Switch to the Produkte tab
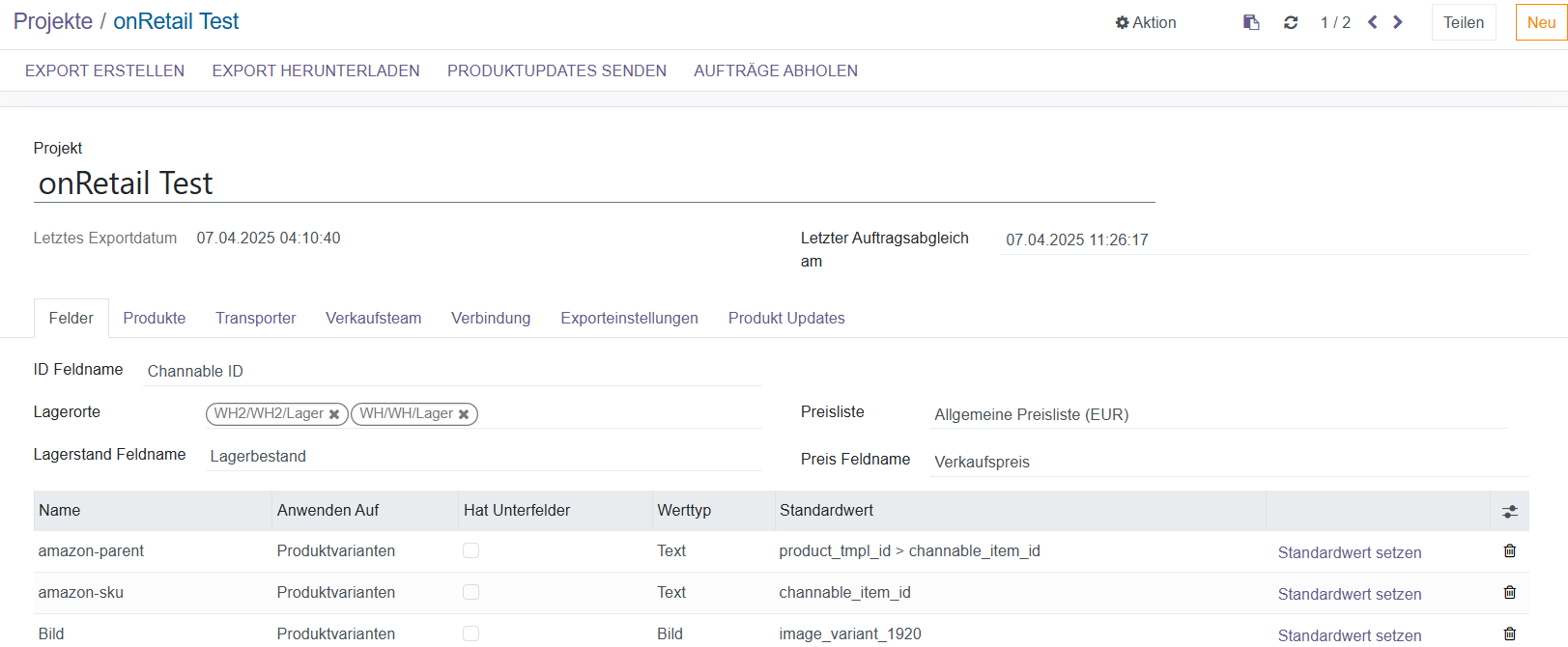Viewport: 1568px width, 647px height. (x=154, y=318)
